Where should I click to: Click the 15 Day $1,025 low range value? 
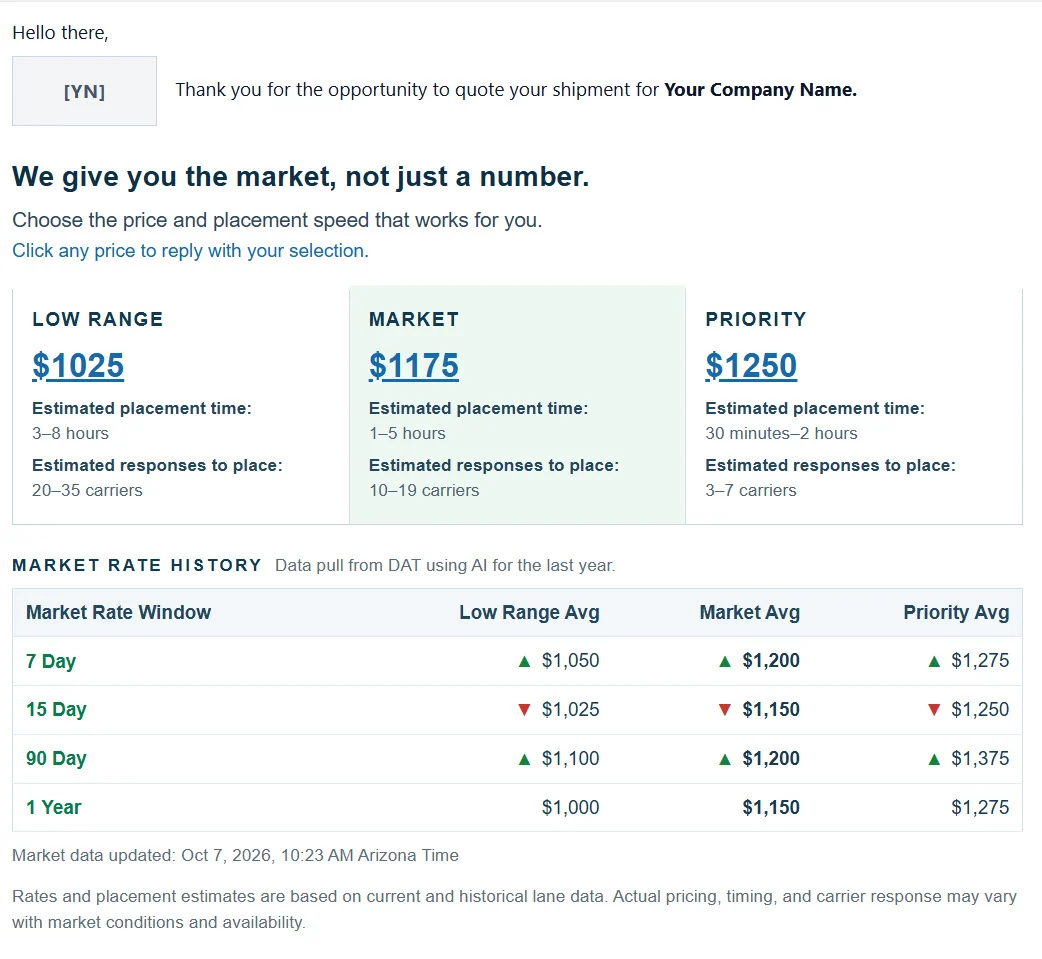click(x=570, y=710)
